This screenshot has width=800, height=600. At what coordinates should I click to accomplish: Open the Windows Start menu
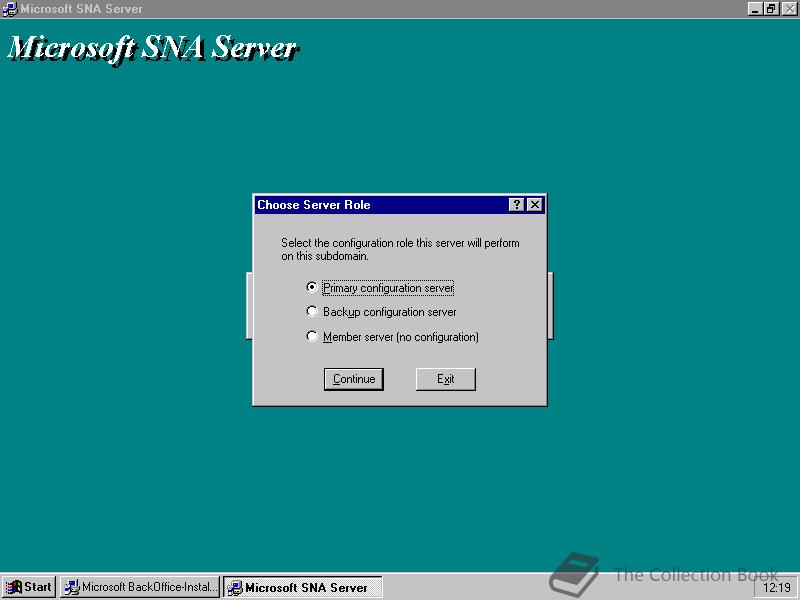29,587
